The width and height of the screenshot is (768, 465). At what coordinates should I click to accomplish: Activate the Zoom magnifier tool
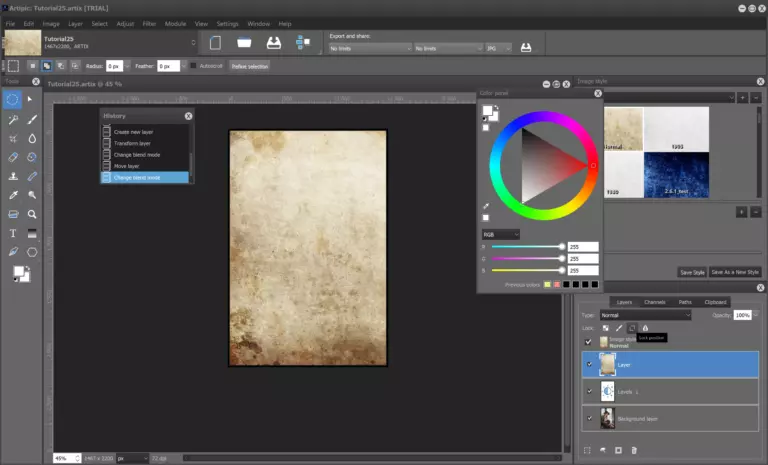pos(33,214)
